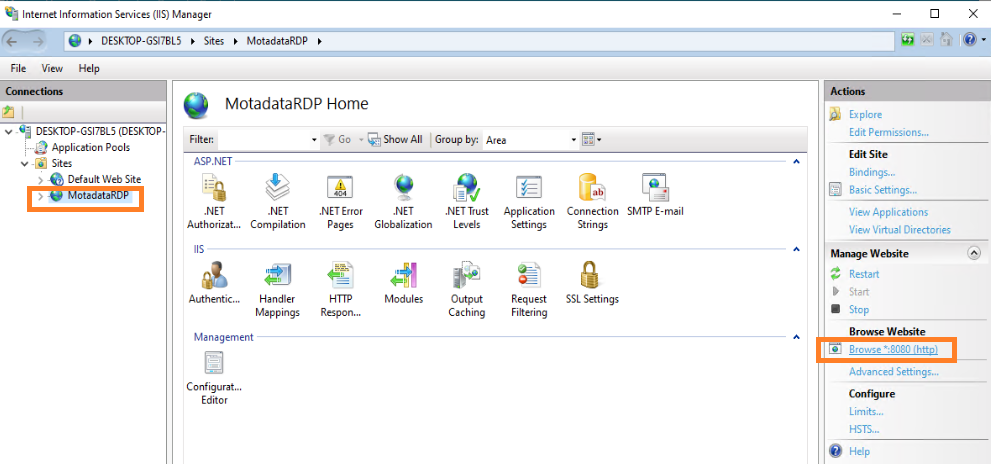
Task: Open HTTP Response Headers feature
Action: pos(340,289)
